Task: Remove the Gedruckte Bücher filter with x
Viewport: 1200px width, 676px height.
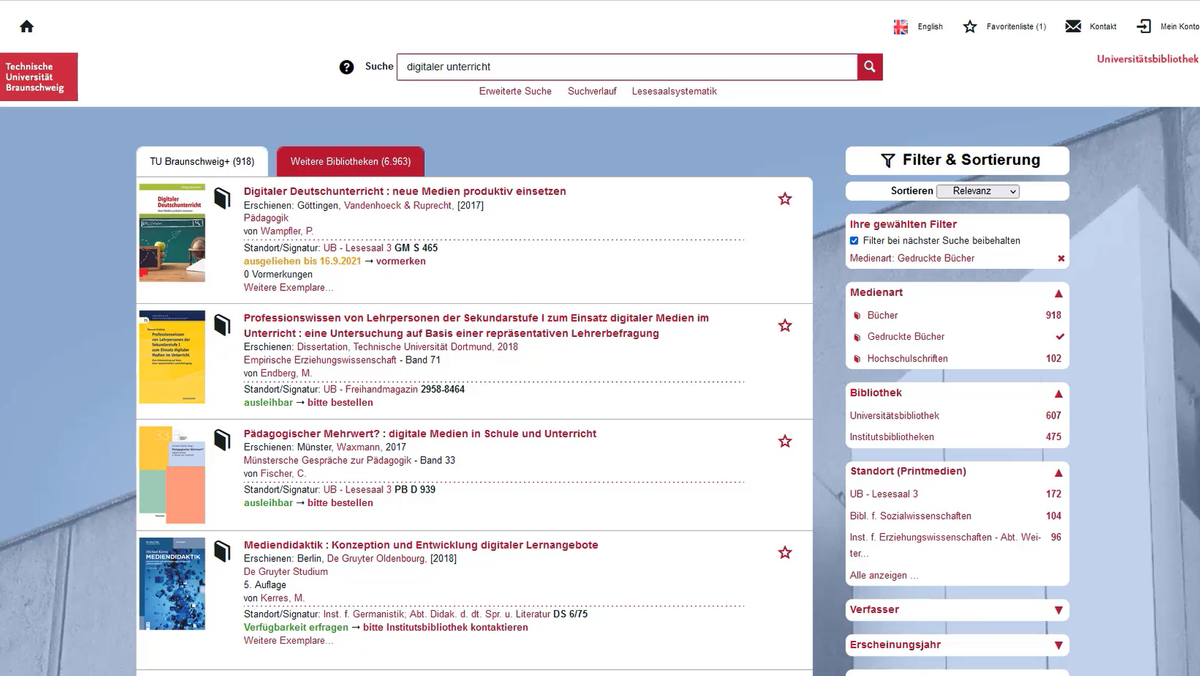Action: [x=1061, y=259]
